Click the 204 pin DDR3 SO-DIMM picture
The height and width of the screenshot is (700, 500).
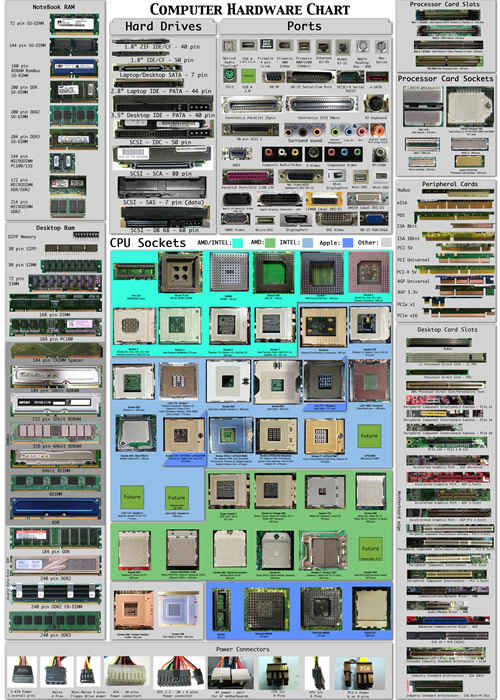click(x=74, y=139)
